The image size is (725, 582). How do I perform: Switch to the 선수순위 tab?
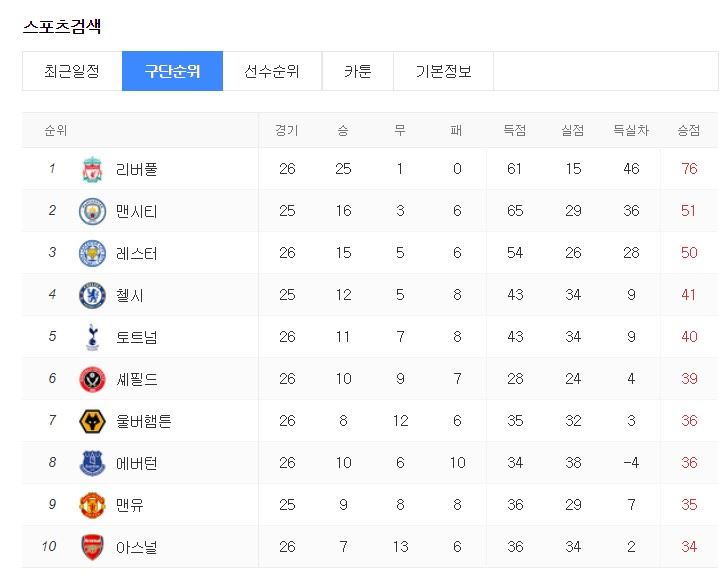click(272, 71)
